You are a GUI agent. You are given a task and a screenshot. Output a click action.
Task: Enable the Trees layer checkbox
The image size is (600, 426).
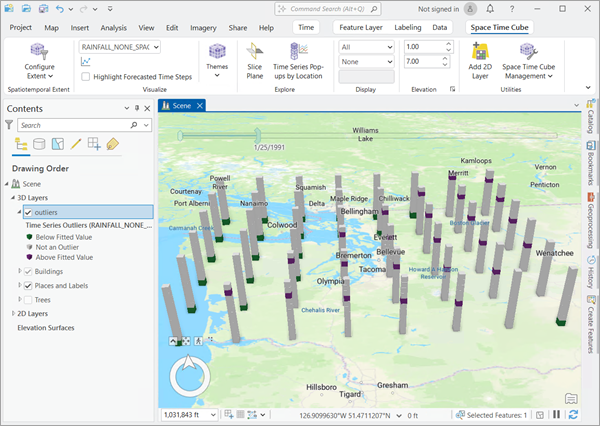(x=28, y=299)
